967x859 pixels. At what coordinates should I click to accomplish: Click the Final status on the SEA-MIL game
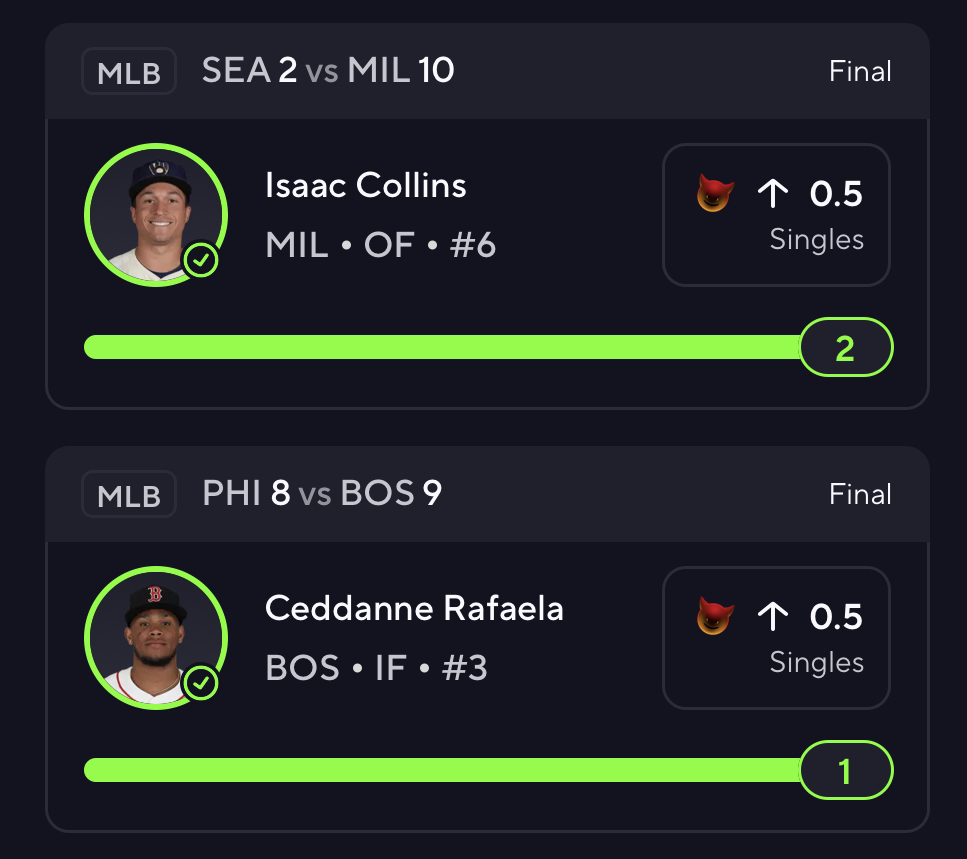[x=860, y=72]
